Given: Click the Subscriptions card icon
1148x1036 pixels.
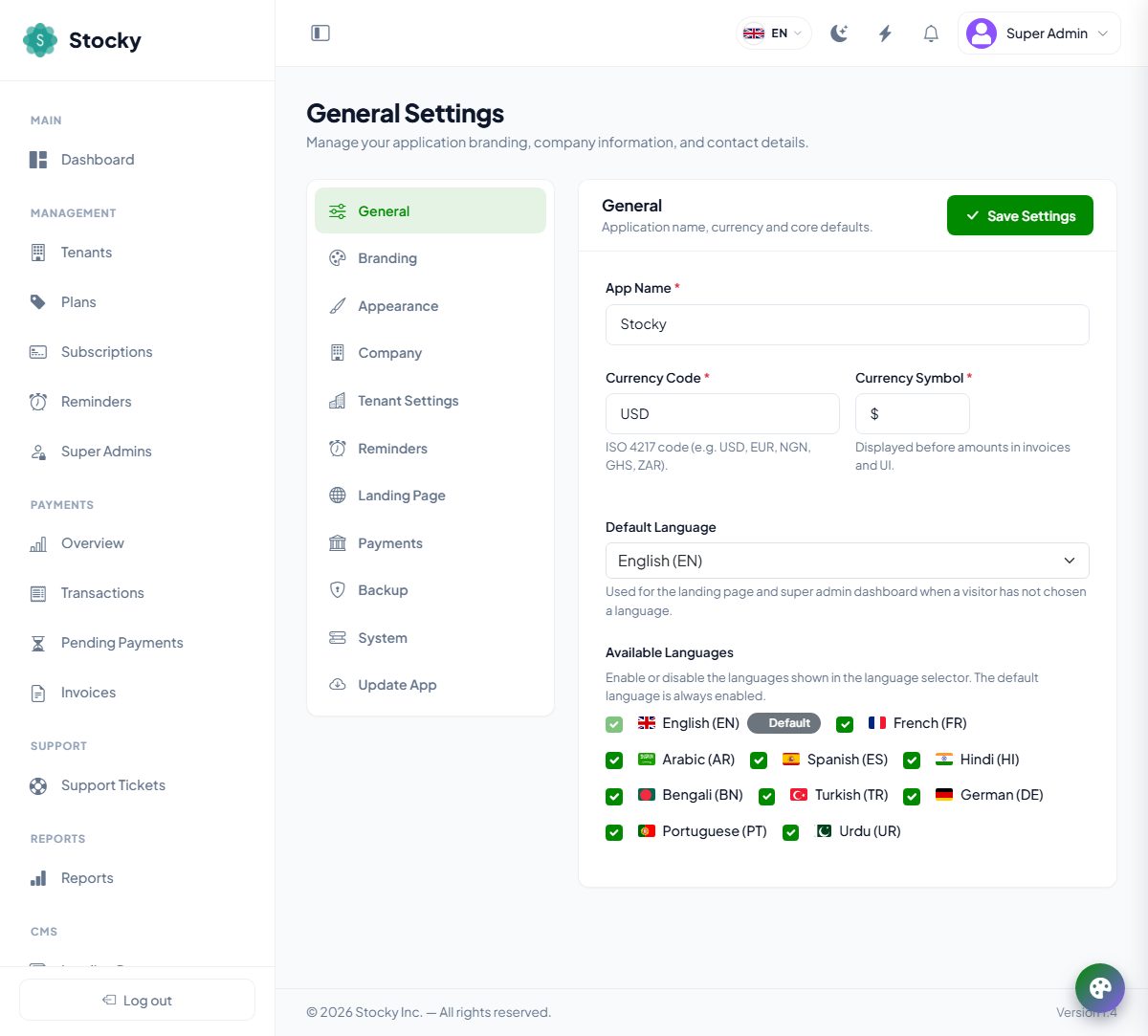Looking at the screenshot, I should click(x=38, y=352).
